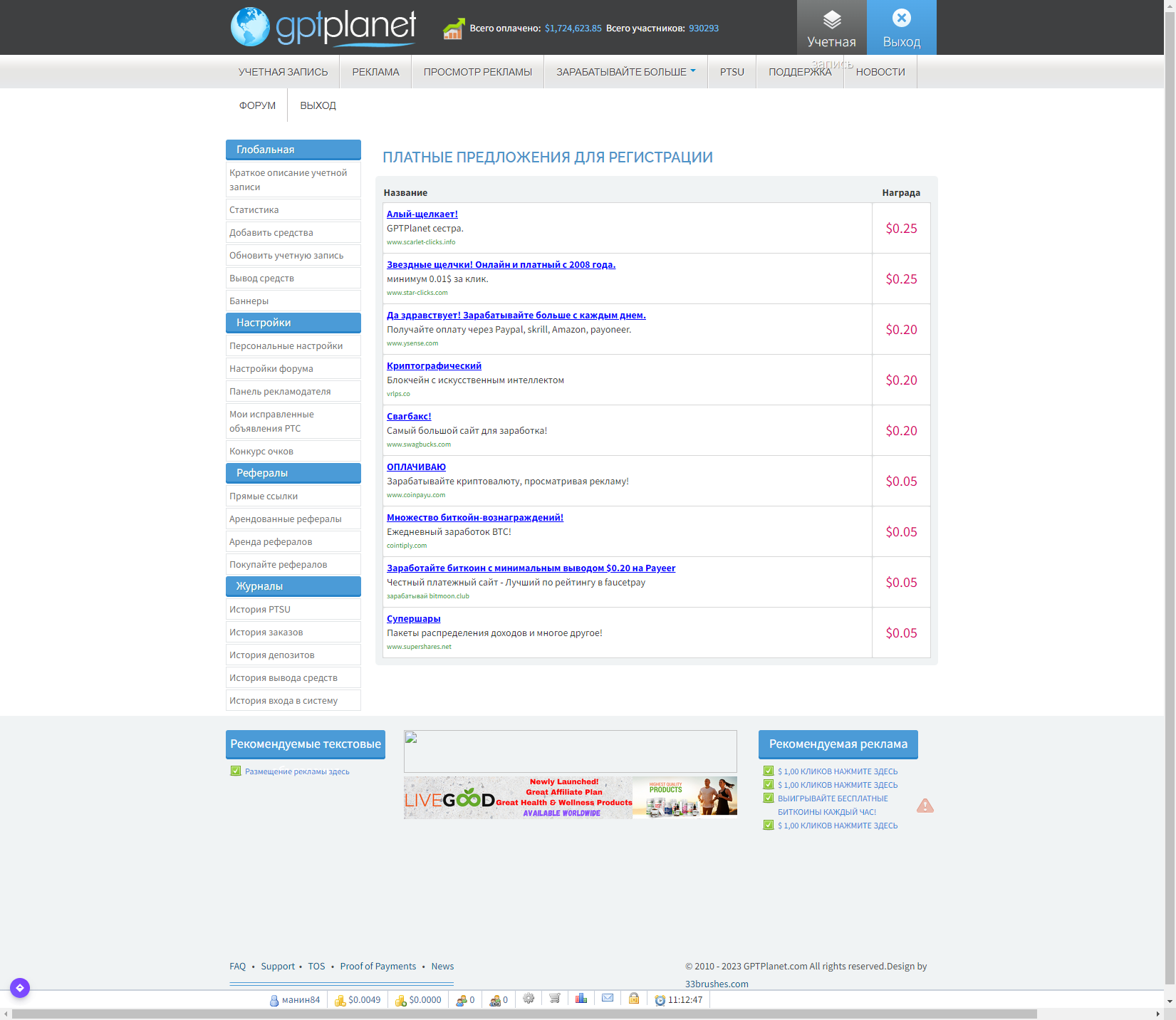Go to PTSU menu item
The image size is (1176, 1020).
tap(732, 72)
